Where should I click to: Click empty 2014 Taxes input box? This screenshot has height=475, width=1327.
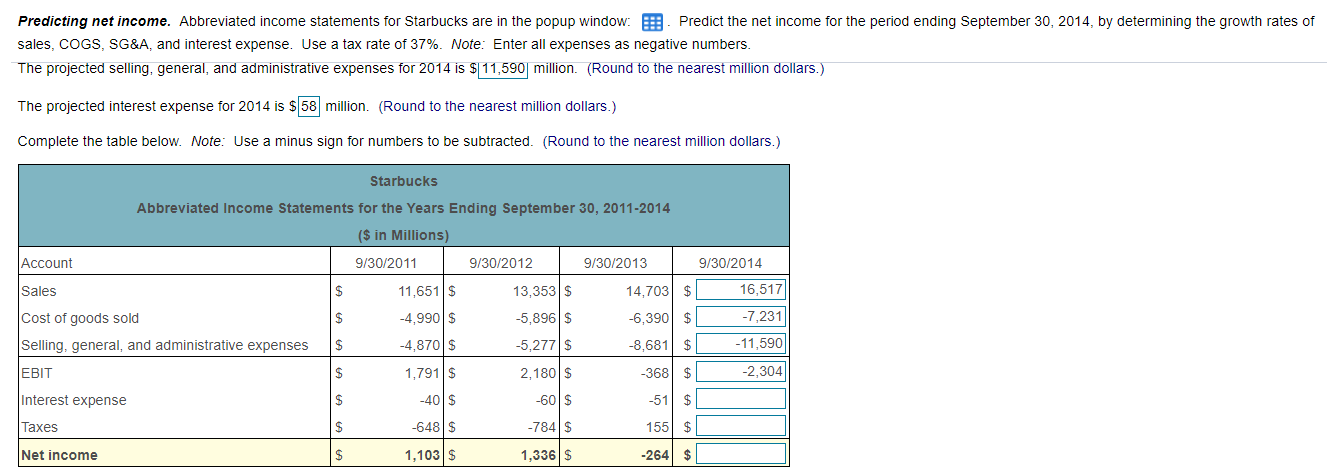[741, 426]
